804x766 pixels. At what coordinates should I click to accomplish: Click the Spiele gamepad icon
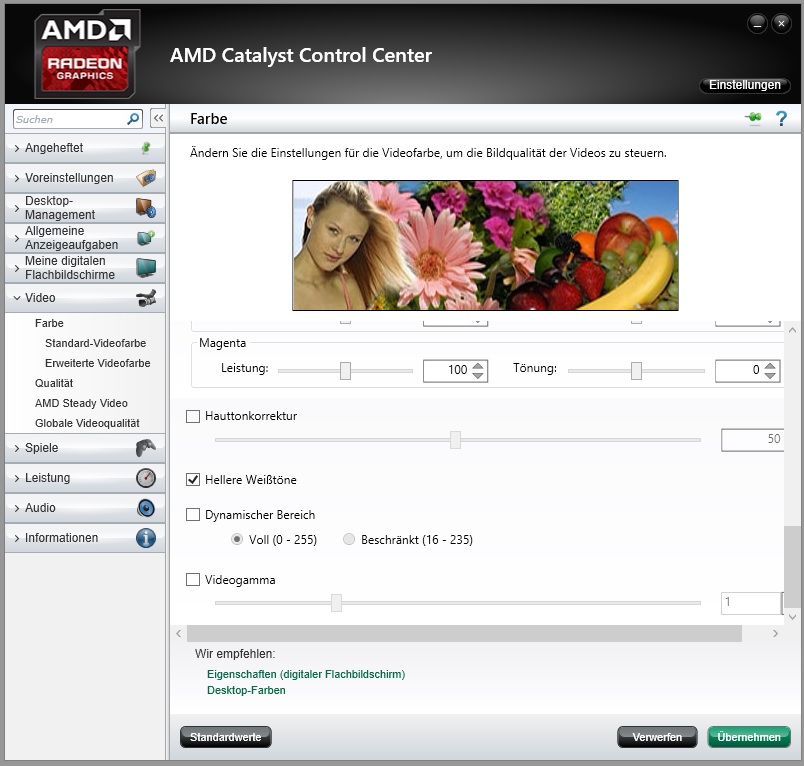tap(146, 448)
